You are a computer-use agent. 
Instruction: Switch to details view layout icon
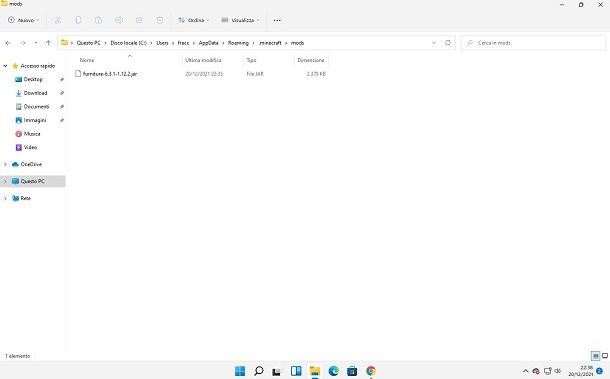click(595, 356)
